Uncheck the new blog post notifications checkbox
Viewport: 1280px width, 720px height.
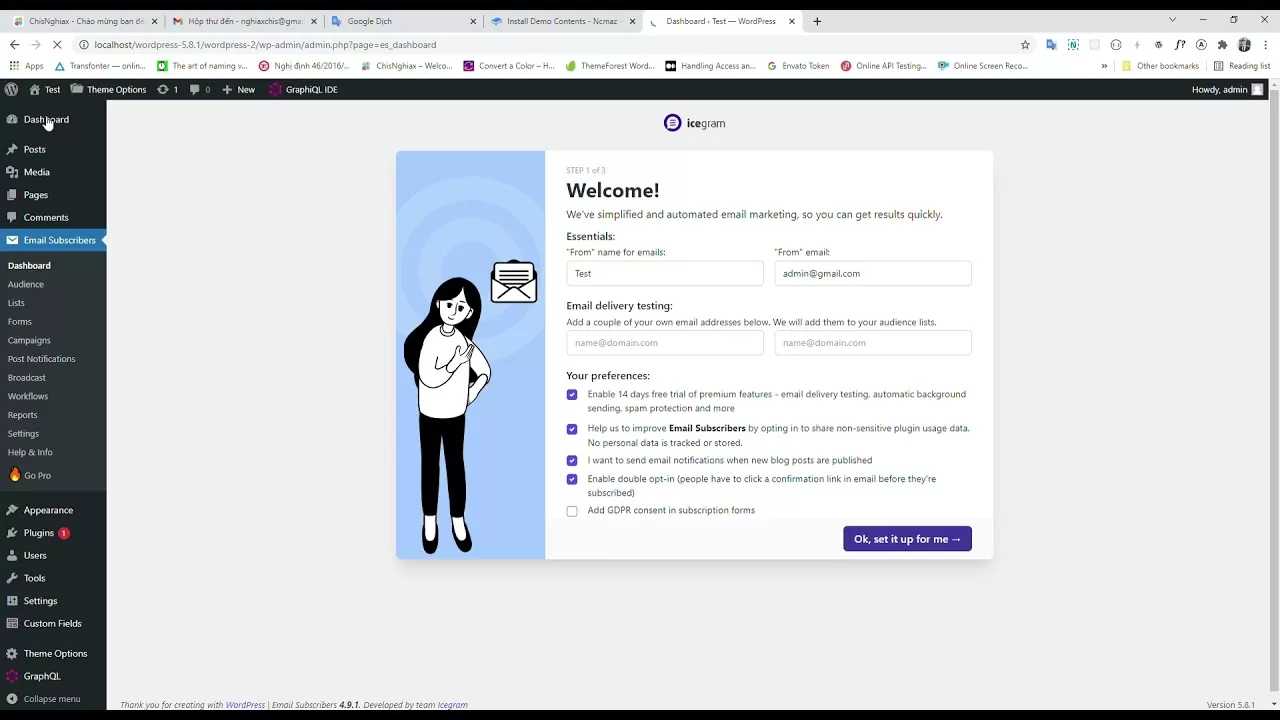[572, 461]
